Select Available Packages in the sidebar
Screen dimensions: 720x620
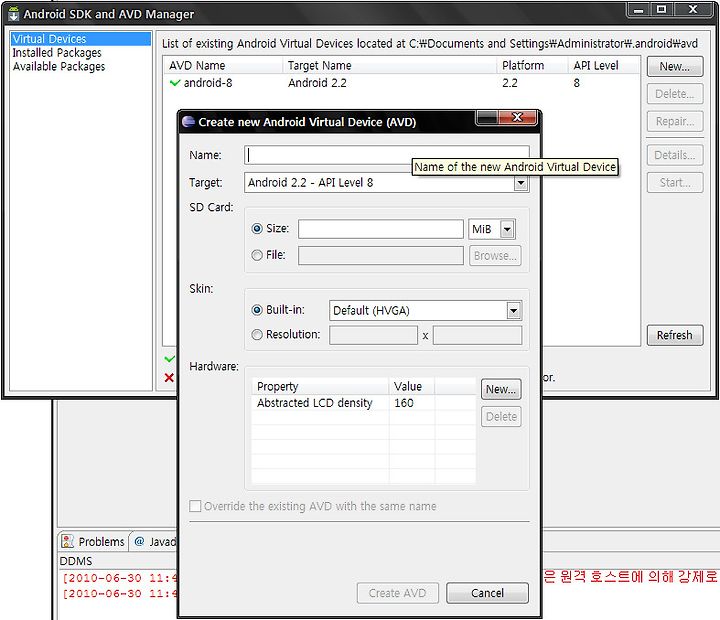click(x=59, y=67)
